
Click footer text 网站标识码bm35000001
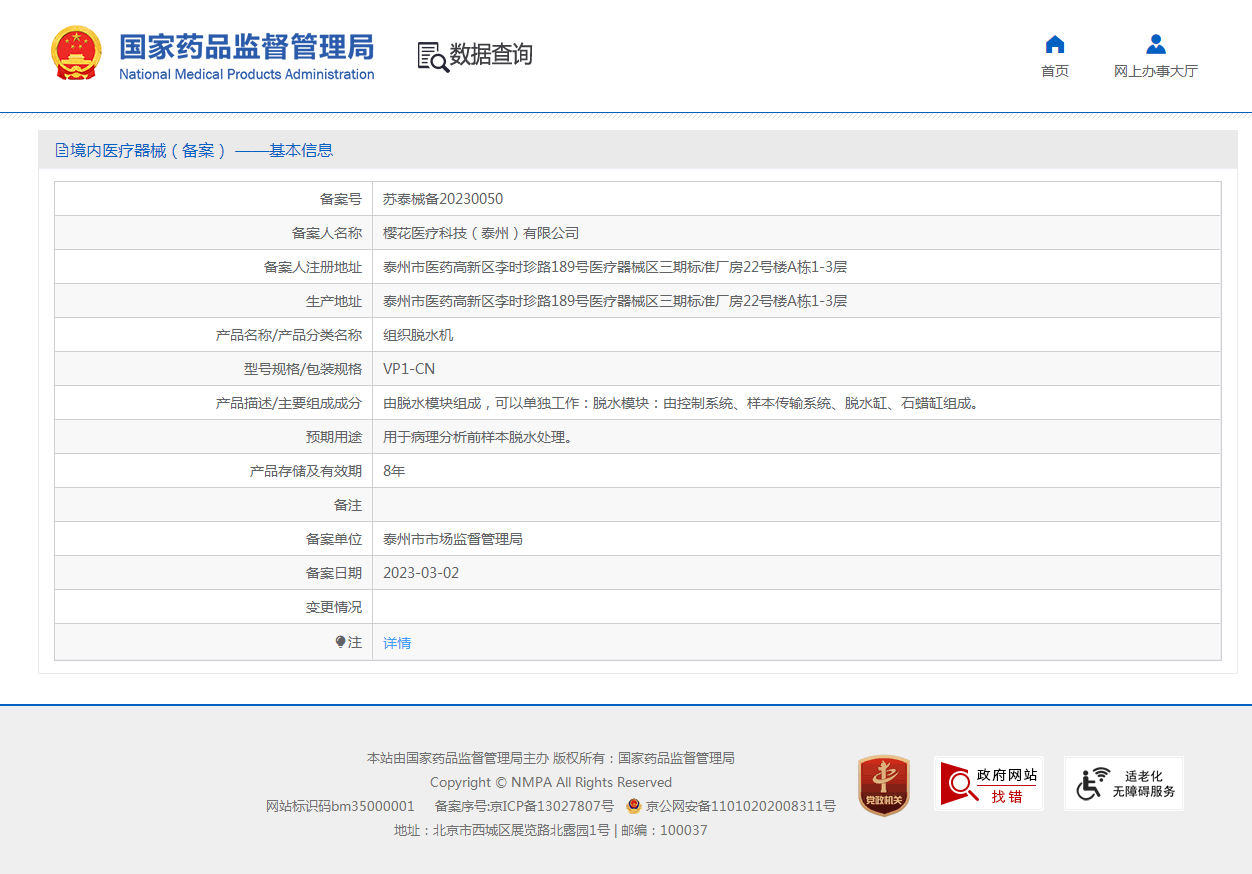(x=340, y=806)
